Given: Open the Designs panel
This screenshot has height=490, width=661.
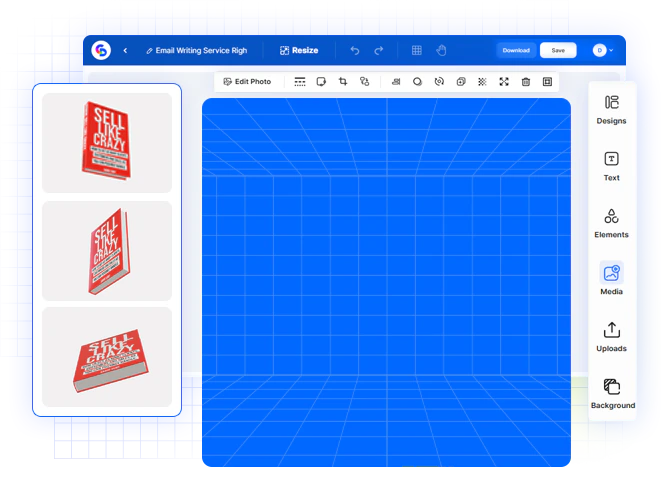Looking at the screenshot, I should coord(611,110).
